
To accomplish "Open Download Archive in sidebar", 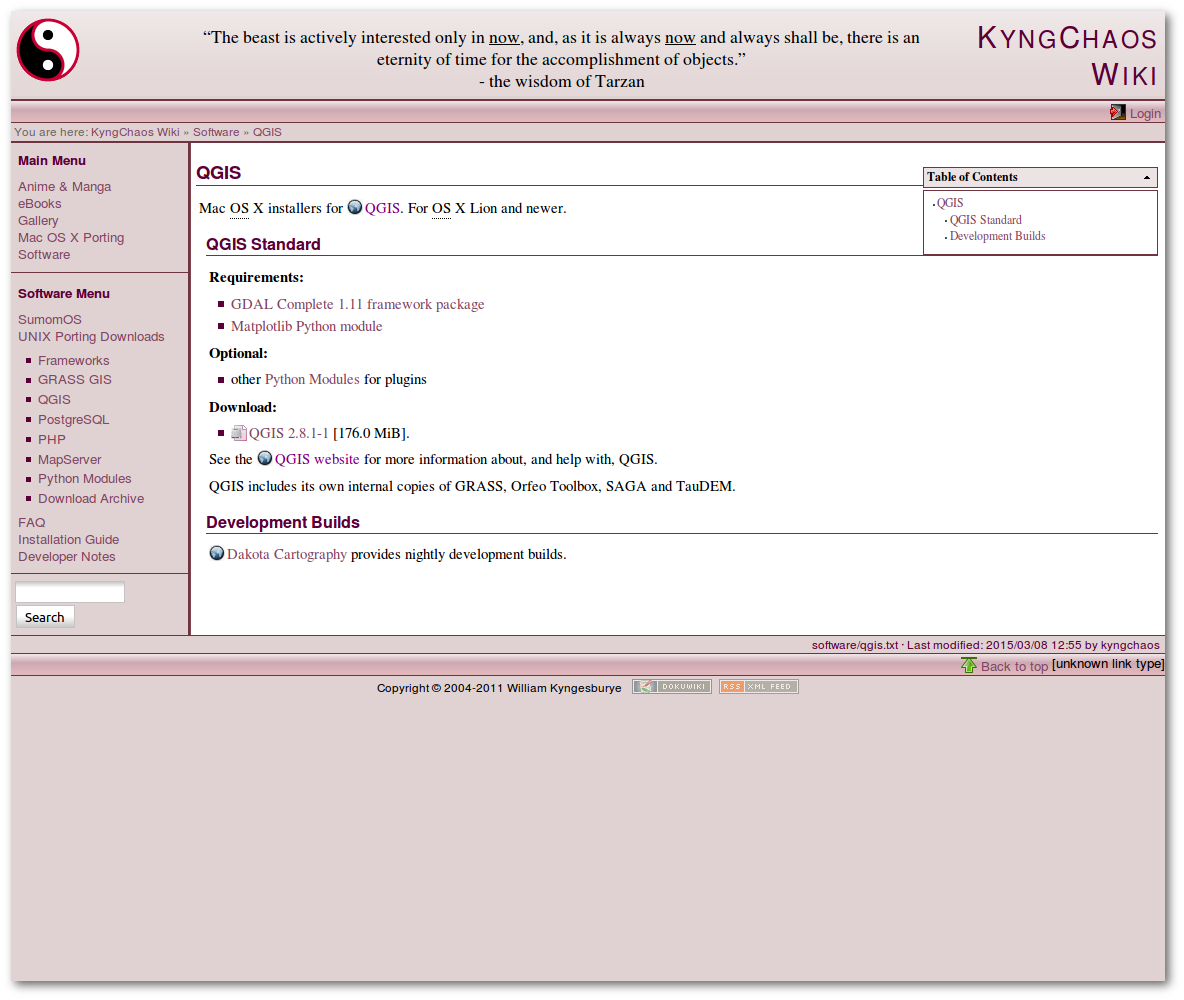I will click(x=91, y=499).
